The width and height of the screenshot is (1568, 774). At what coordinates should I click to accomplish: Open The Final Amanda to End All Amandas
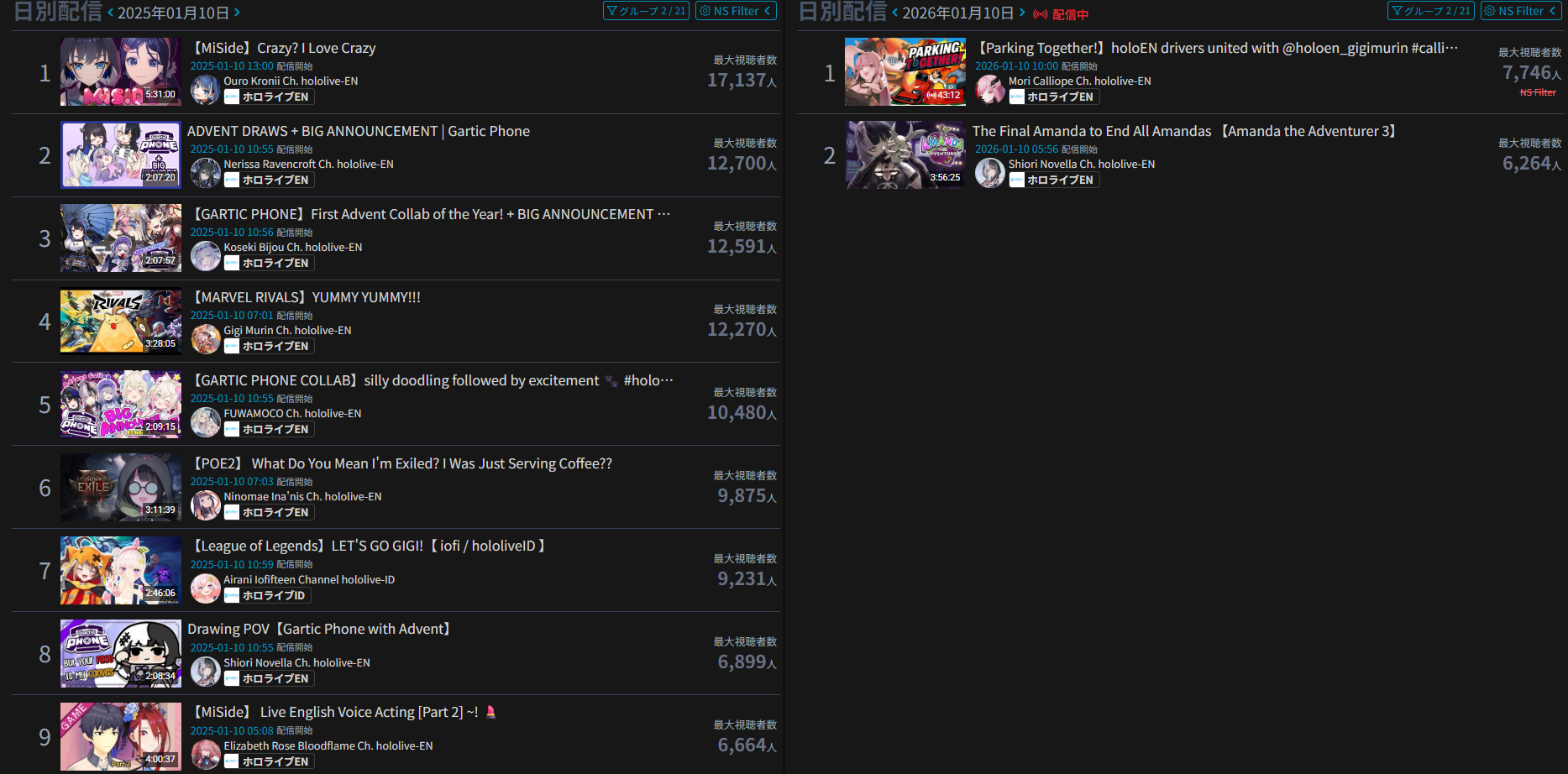tap(1187, 131)
